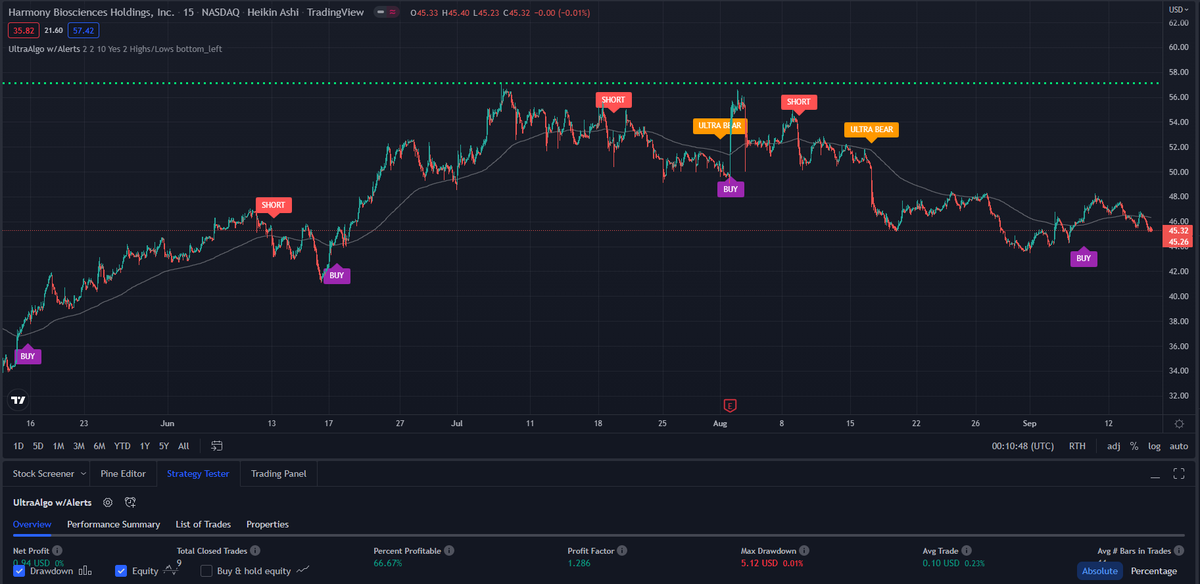Click the alert icon next to the strategy gear
This screenshot has height=584, width=1200.
click(x=130, y=502)
